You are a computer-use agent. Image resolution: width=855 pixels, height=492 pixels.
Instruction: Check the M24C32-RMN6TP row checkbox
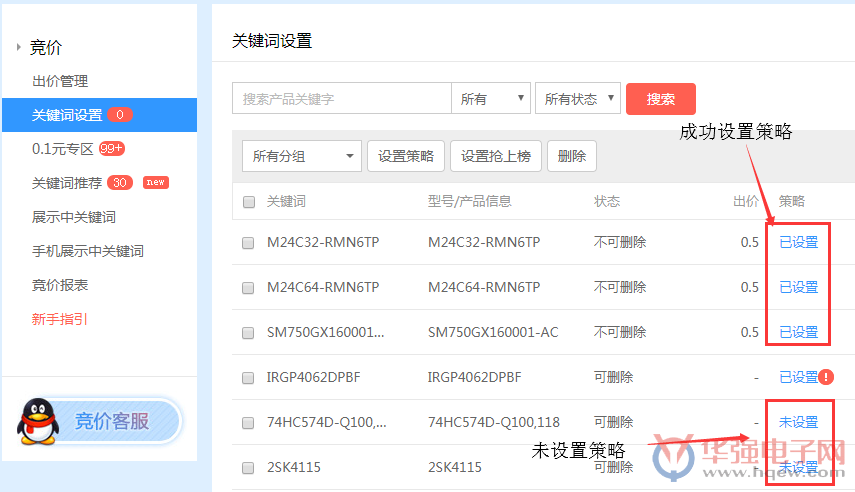(248, 243)
